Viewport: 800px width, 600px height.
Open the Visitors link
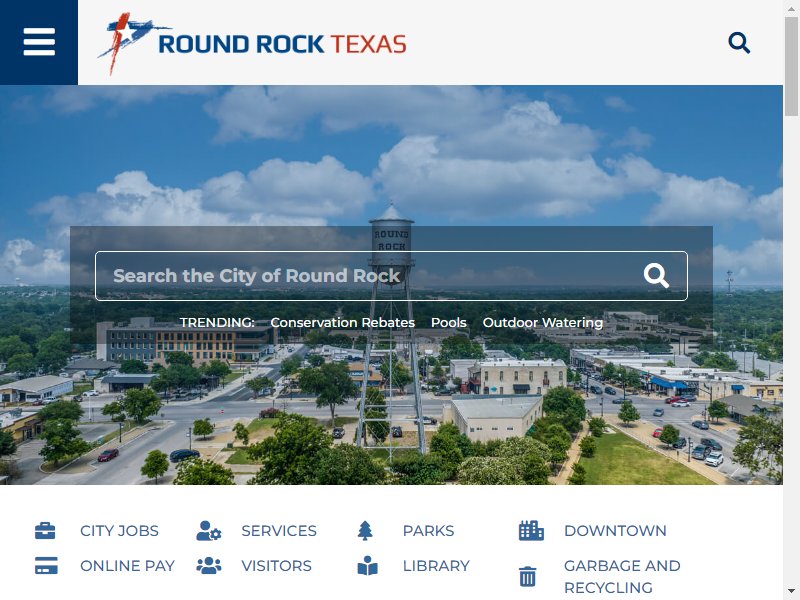(277, 565)
